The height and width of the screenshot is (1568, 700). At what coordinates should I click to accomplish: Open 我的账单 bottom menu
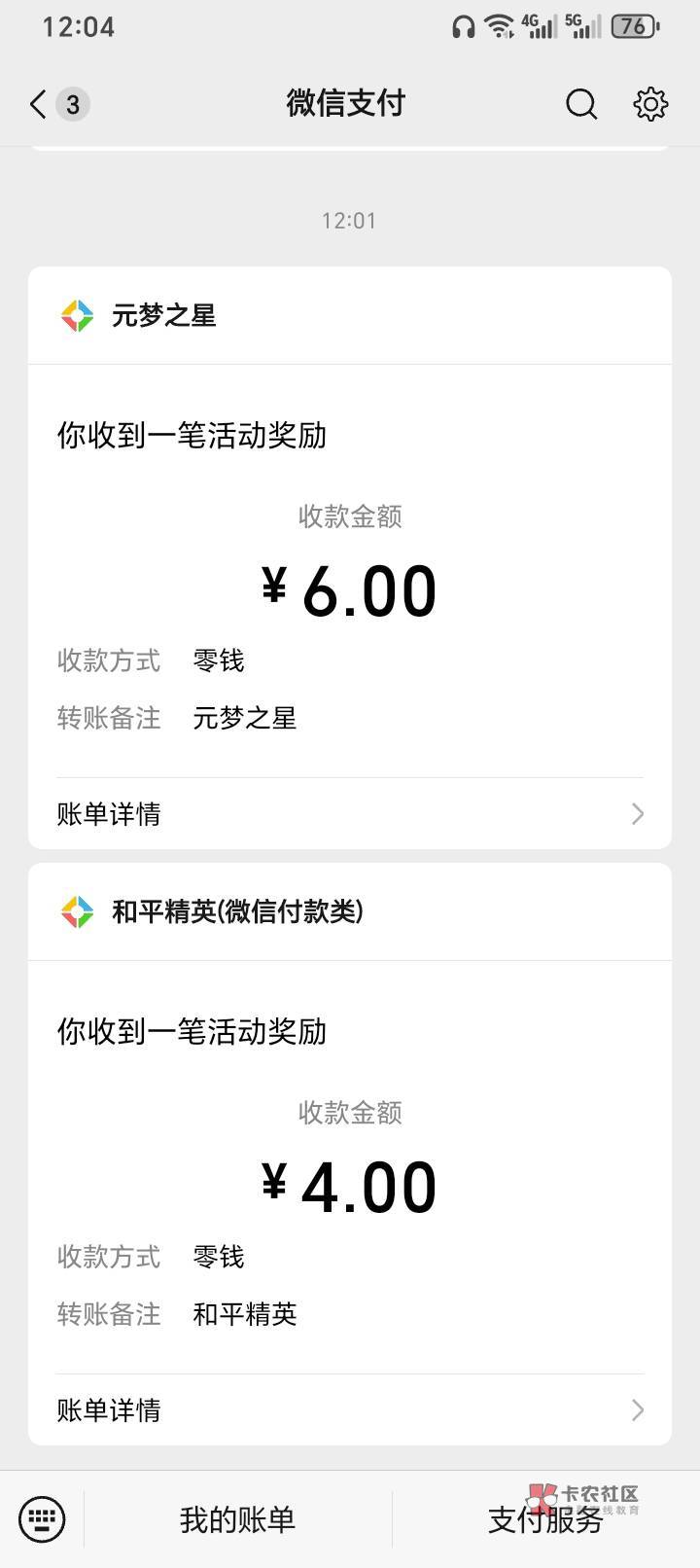237,1519
